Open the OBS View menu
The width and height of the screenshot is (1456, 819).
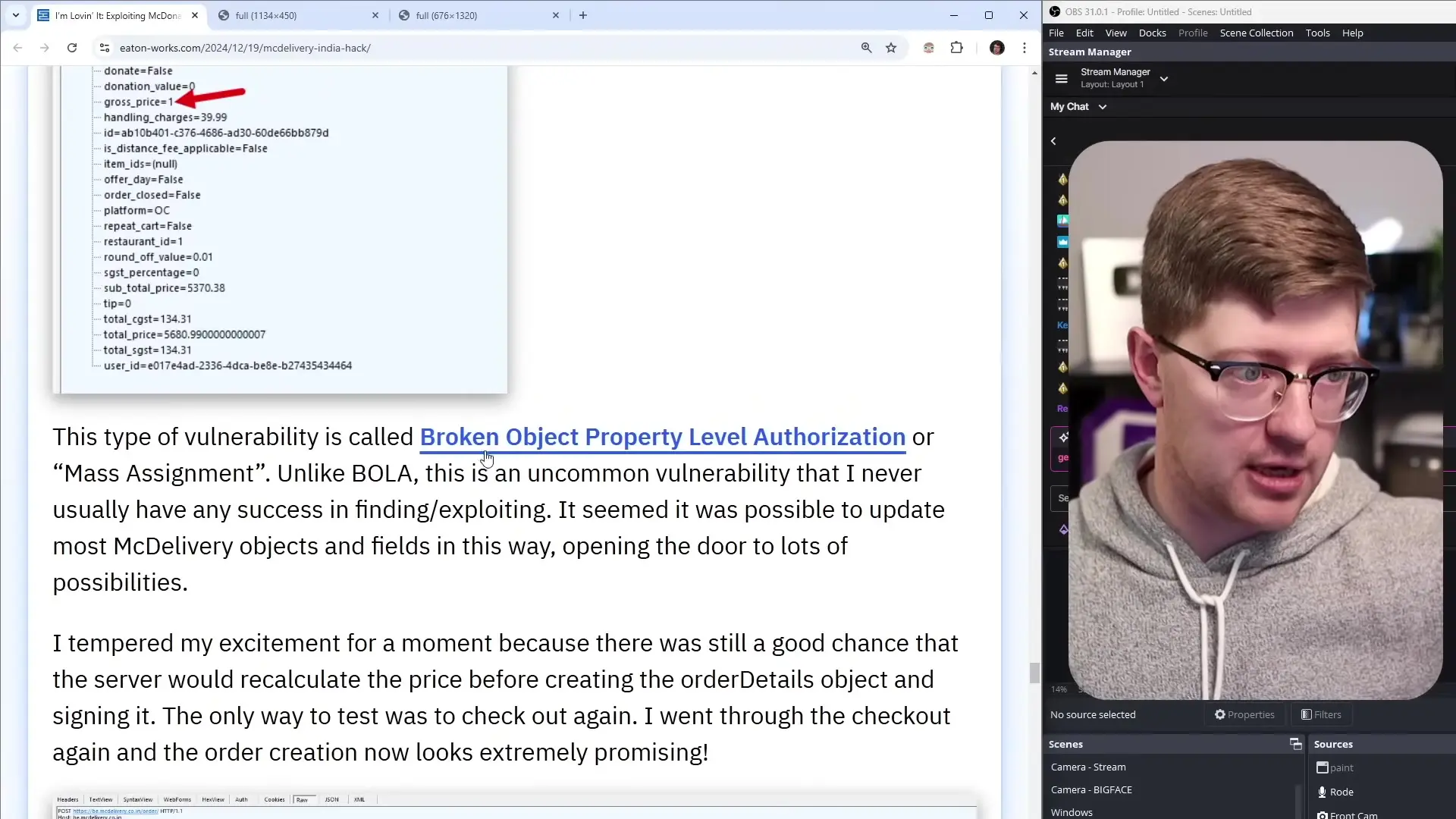(x=1116, y=33)
